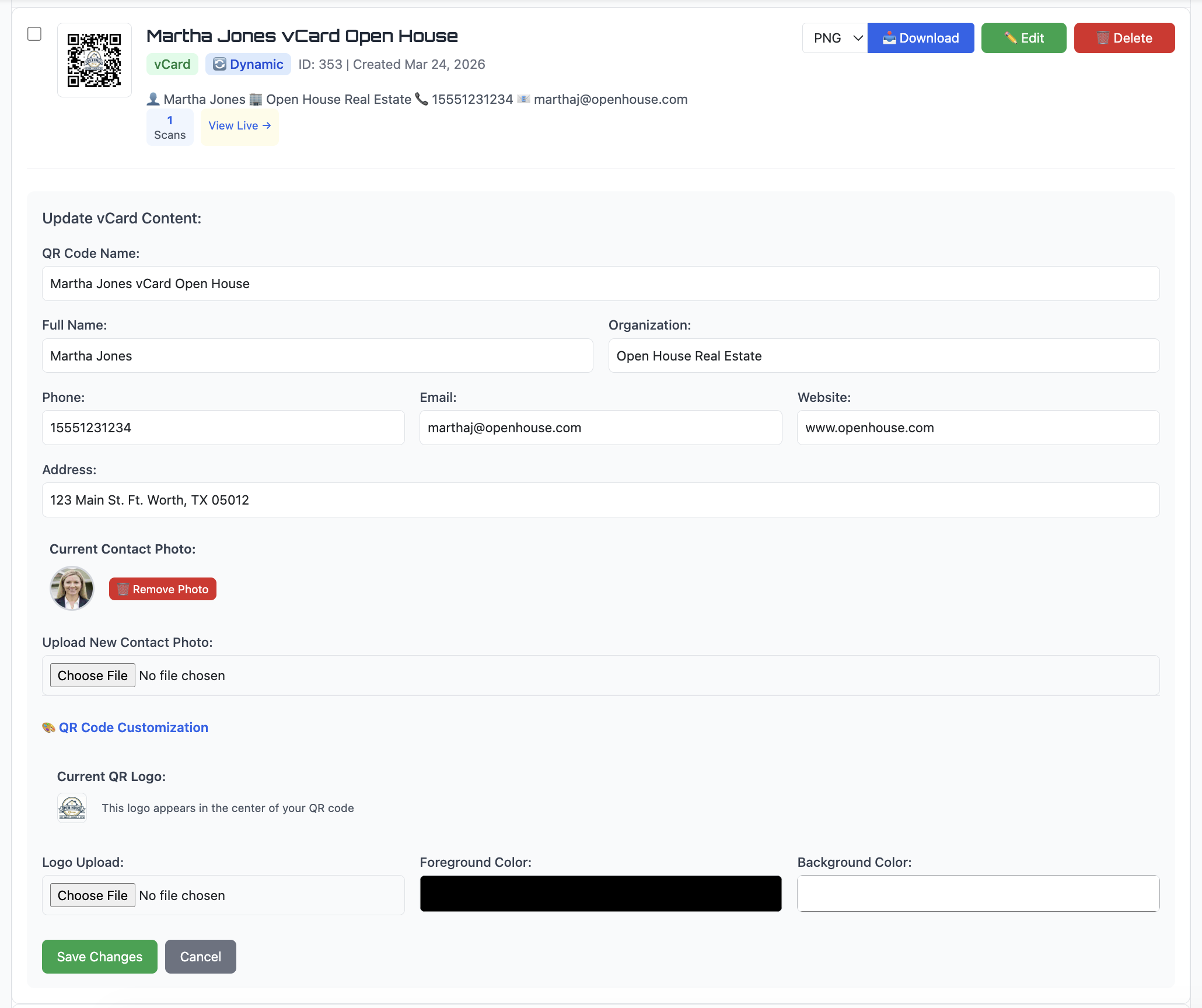Open the white Background Color picker
This screenshot has height=1008, width=1202.
point(978,893)
